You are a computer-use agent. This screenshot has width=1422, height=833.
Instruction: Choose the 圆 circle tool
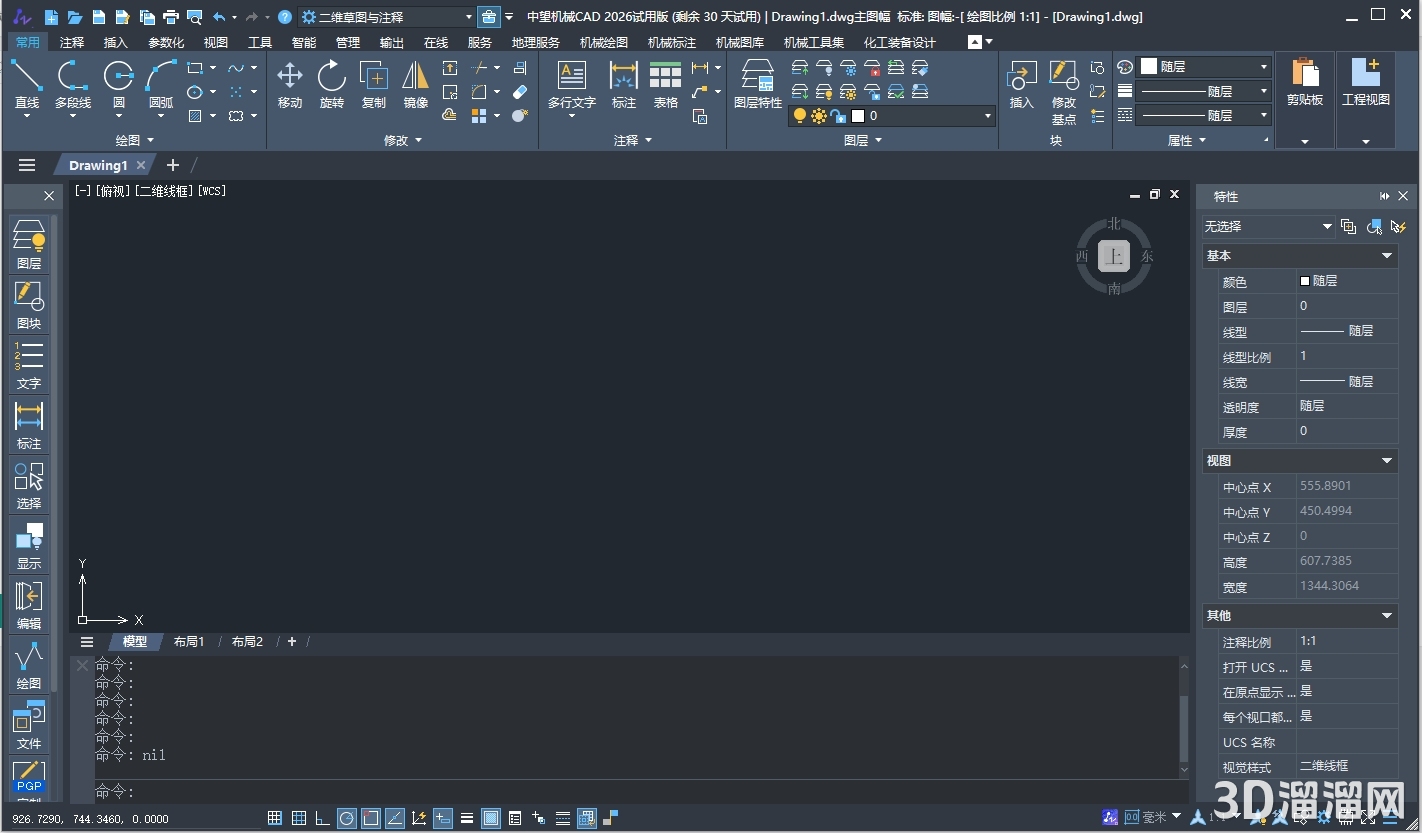(x=119, y=85)
